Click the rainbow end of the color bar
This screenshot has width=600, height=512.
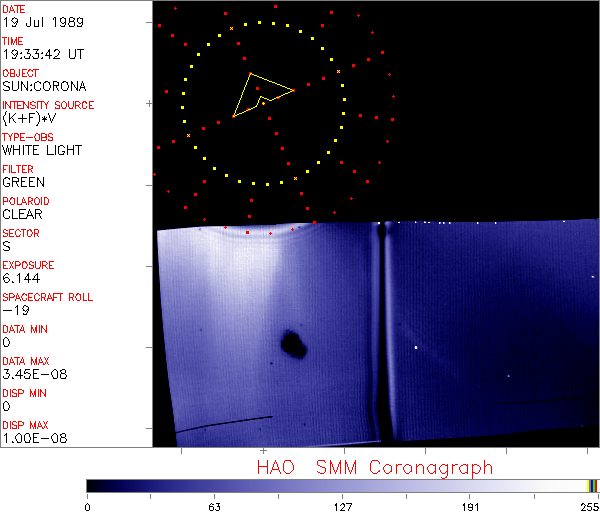pos(593,485)
